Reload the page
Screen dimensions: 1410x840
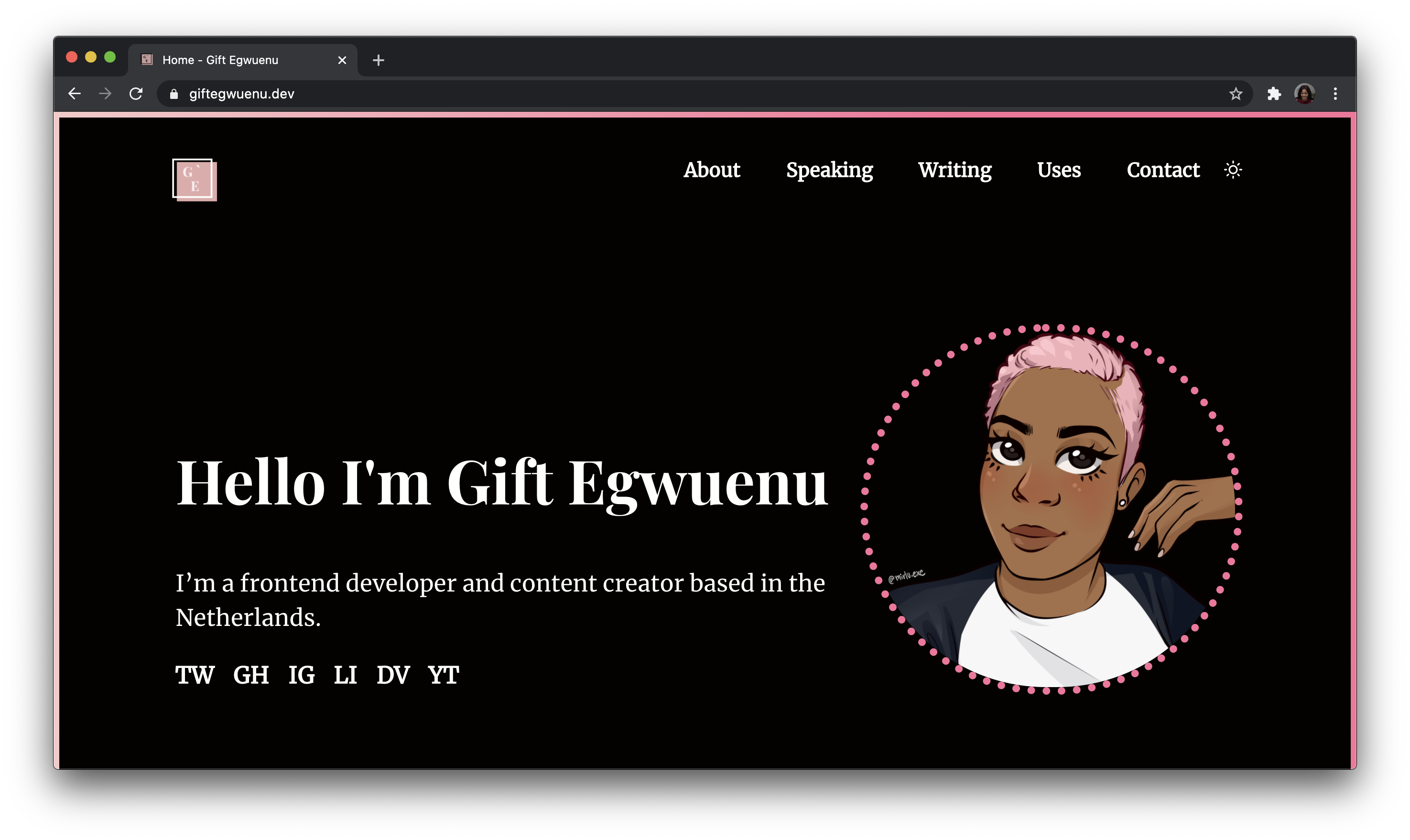(136, 93)
